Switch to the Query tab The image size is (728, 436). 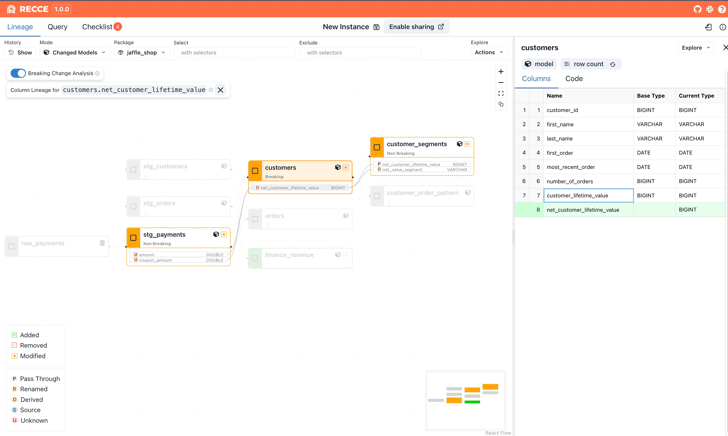[x=58, y=27]
